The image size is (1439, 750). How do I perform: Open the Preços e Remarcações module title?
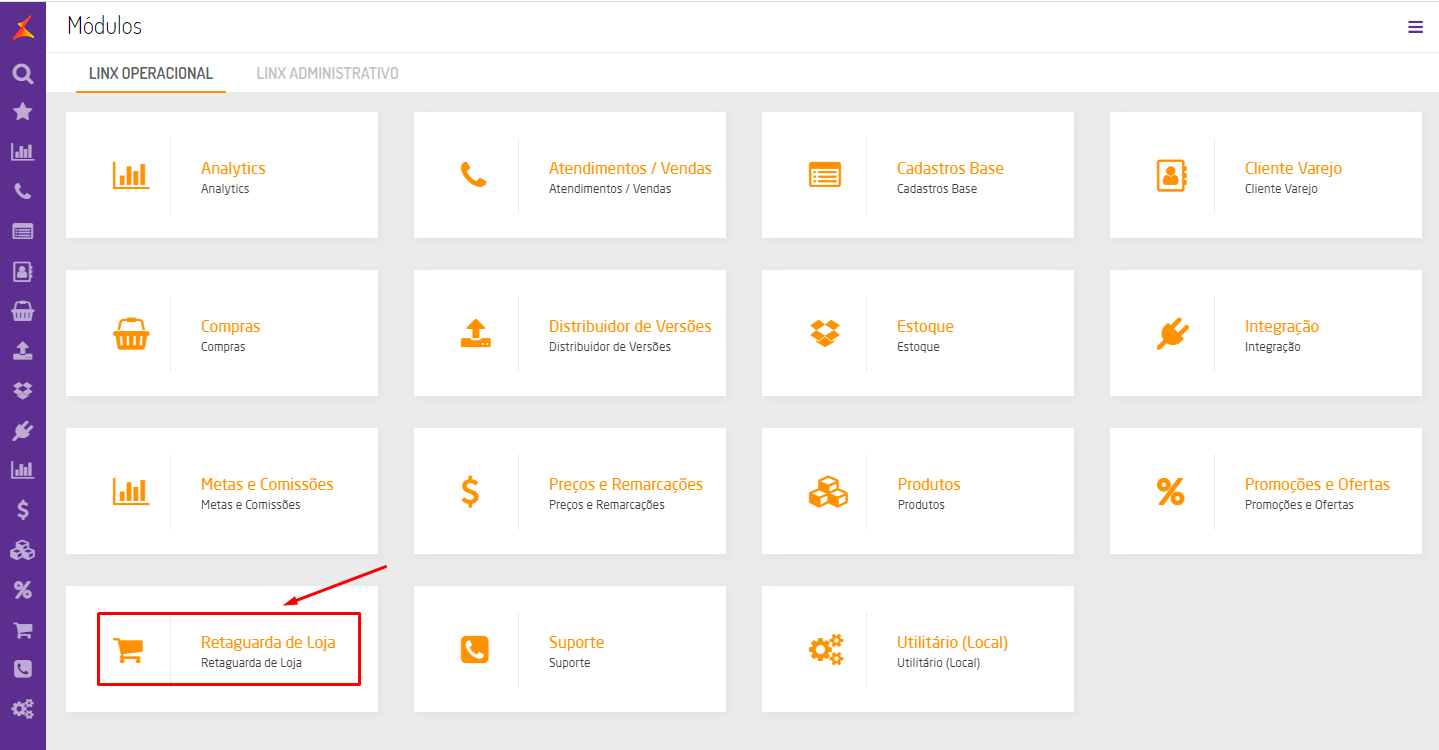point(626,484)
